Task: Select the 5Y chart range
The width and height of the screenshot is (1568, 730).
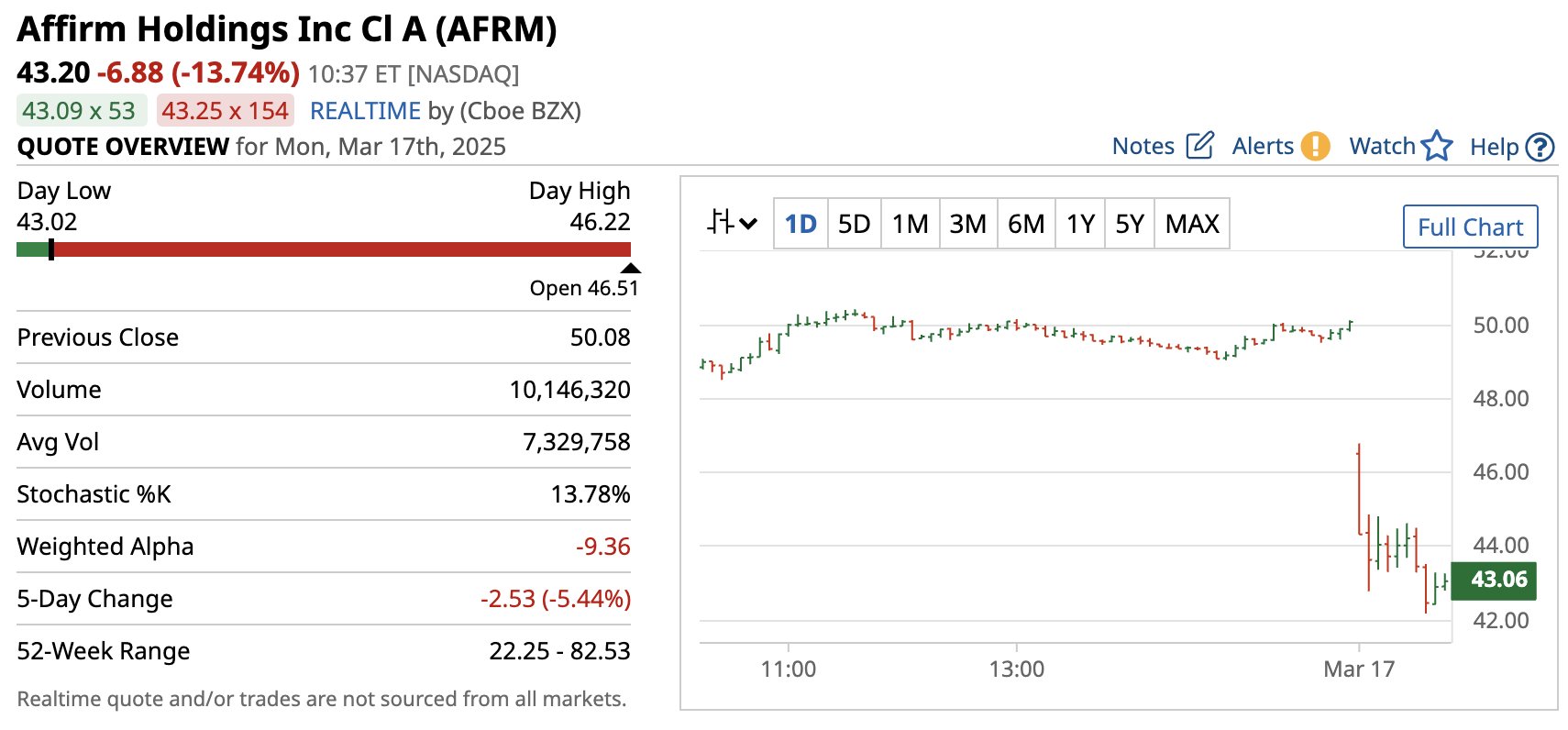Action: [1129, 224]
